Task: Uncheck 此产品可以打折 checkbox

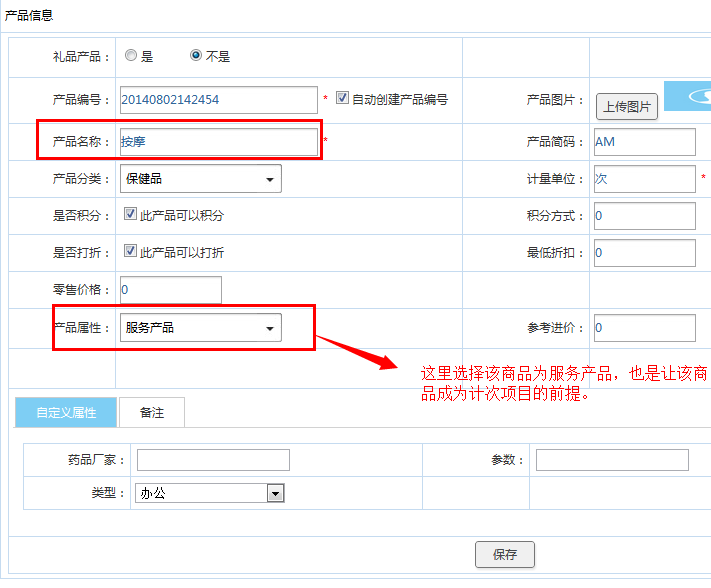Action: 130,251
